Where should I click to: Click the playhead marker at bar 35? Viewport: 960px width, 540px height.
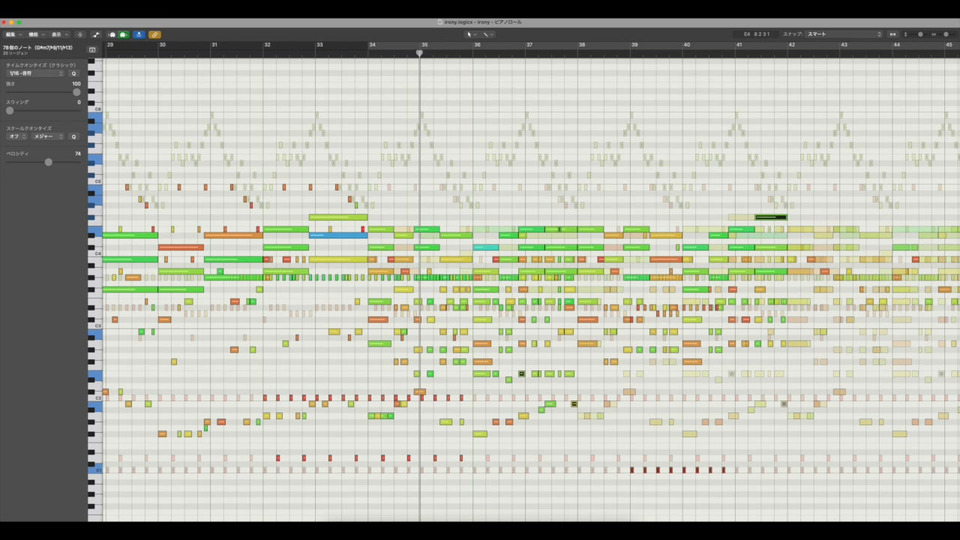[x=419, y=53]
